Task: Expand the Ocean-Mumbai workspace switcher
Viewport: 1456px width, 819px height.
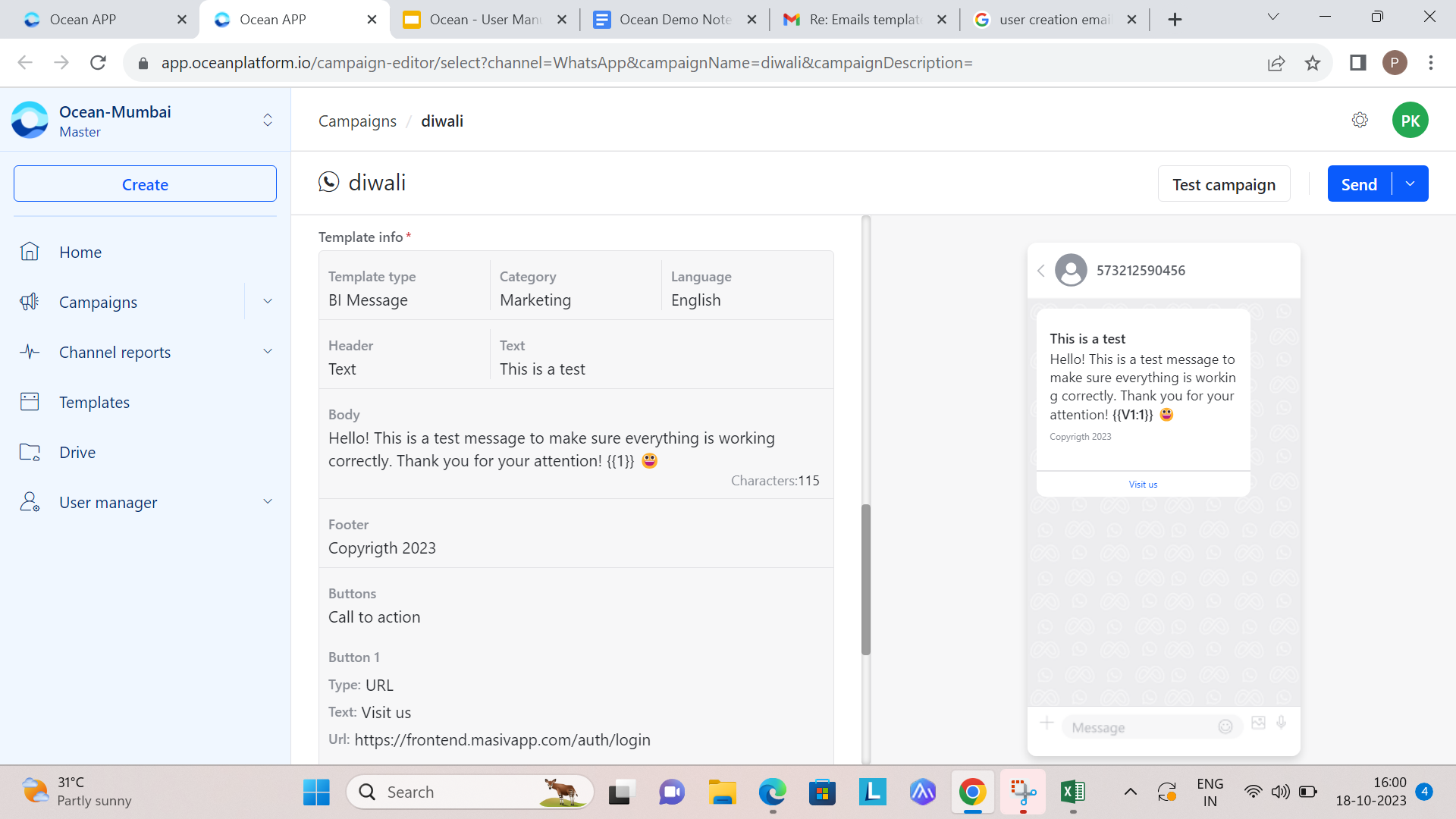Action: [268, 120]
